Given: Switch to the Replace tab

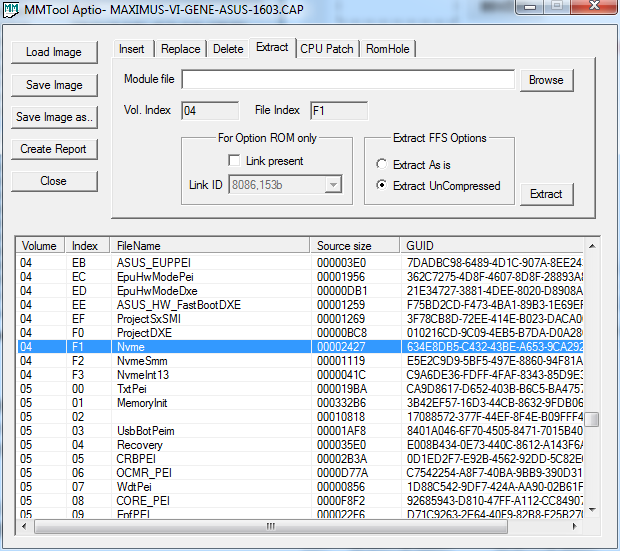Looking at the screenshot, I should (181, 49).
